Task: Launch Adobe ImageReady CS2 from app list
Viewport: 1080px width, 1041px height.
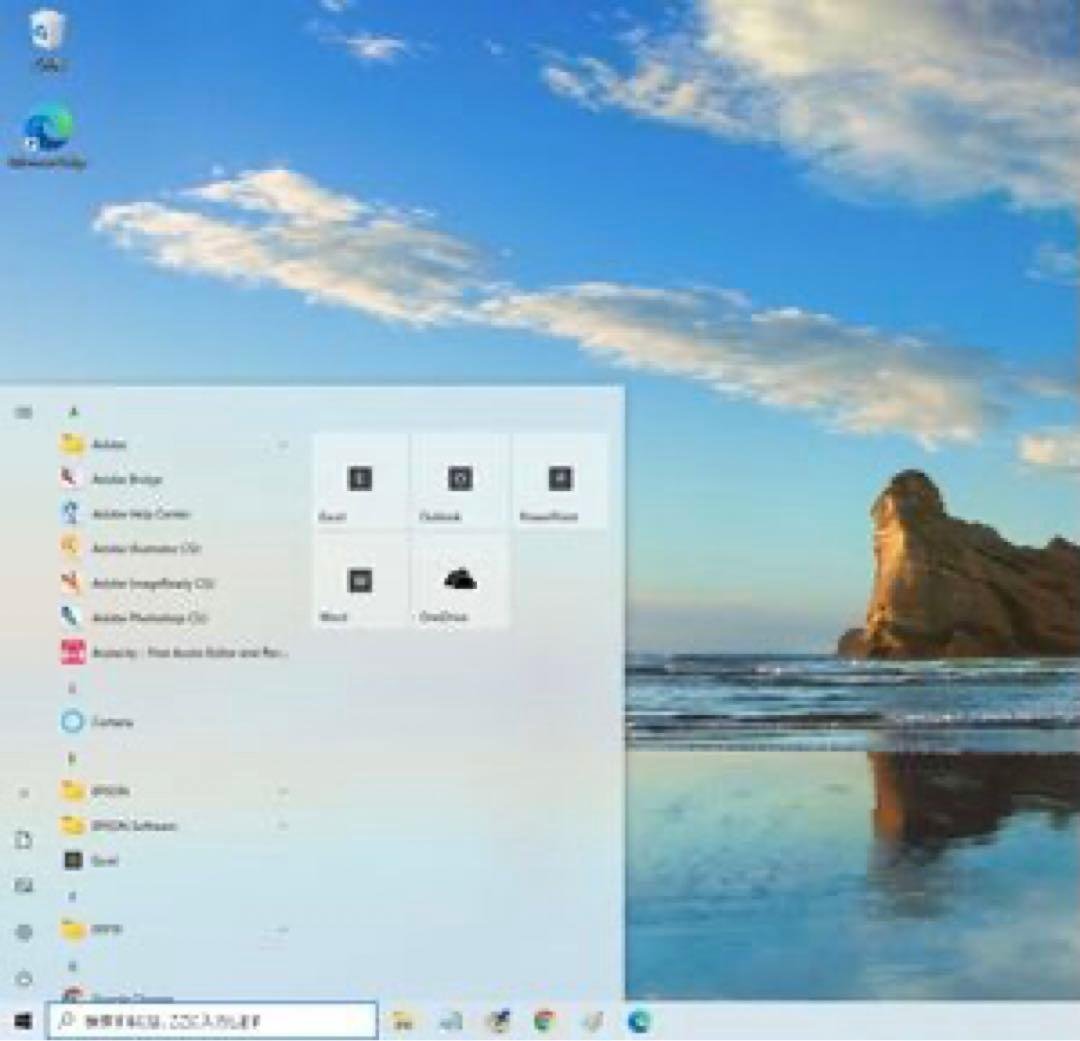Action: click(176, 584)
